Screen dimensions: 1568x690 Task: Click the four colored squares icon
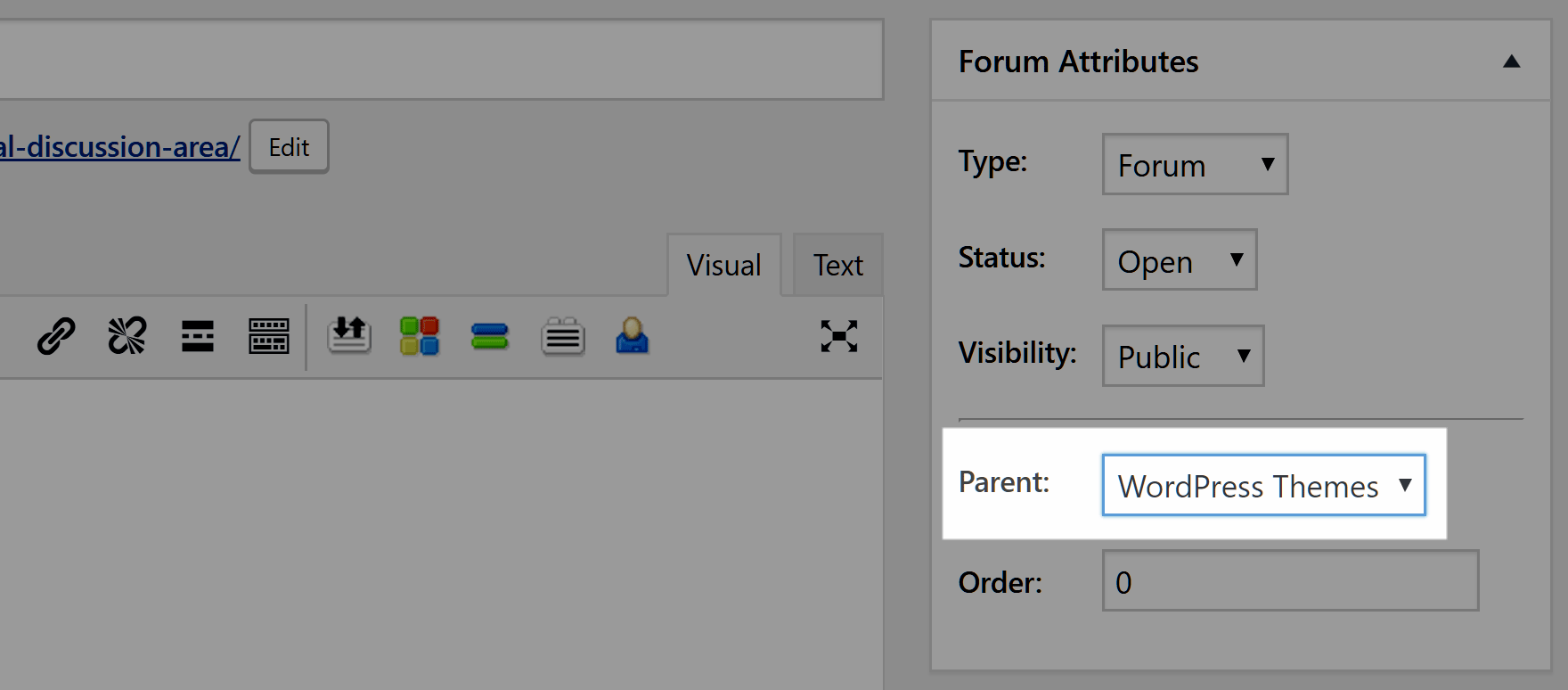420,336
